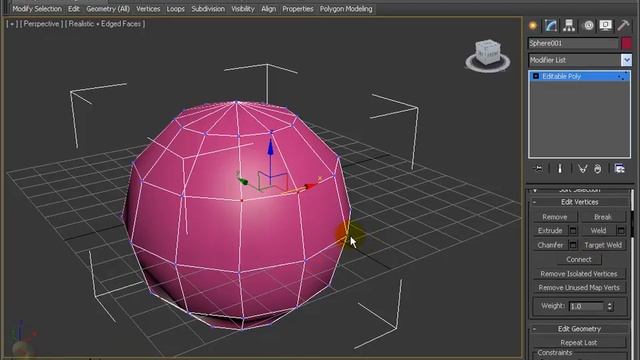
Task: Open the Loops ribbon panel
Action: click(x=176, y=9)
